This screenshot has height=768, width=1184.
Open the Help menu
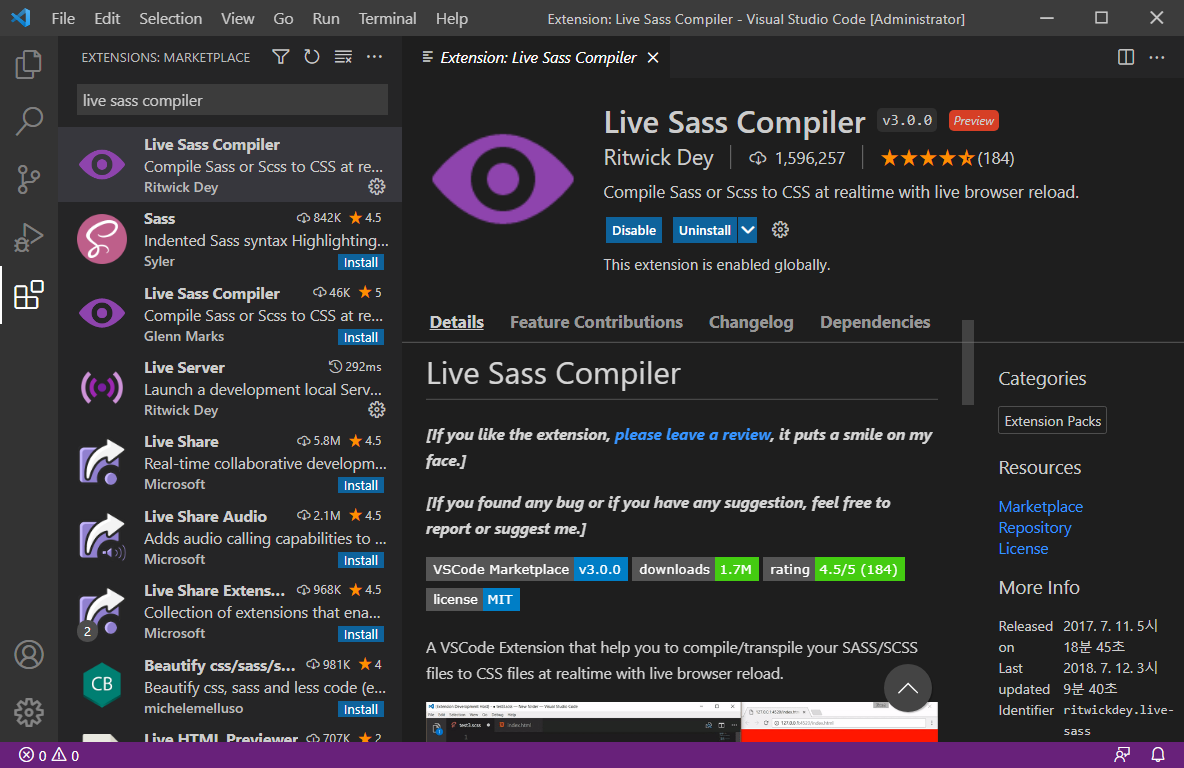452,18
